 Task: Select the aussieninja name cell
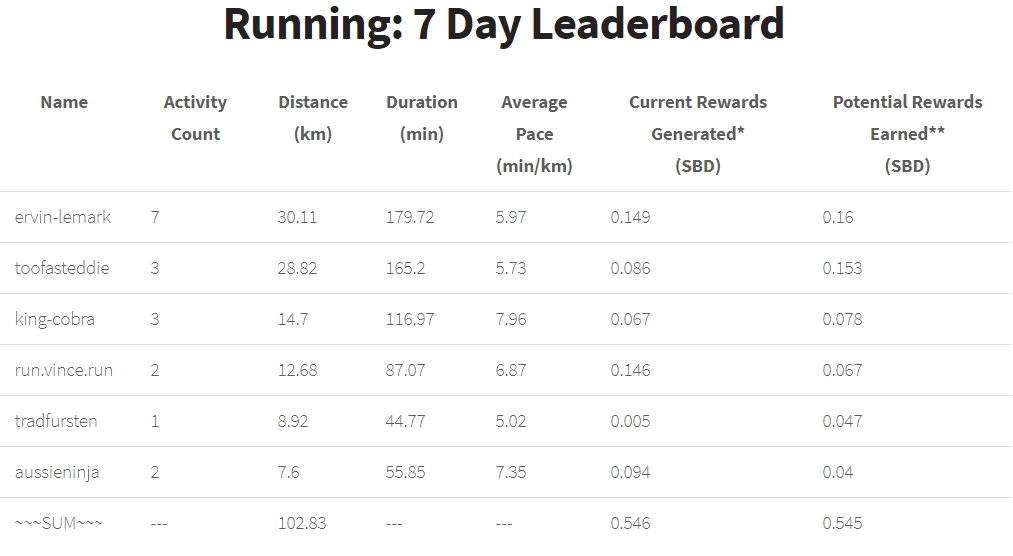[57, 472]
